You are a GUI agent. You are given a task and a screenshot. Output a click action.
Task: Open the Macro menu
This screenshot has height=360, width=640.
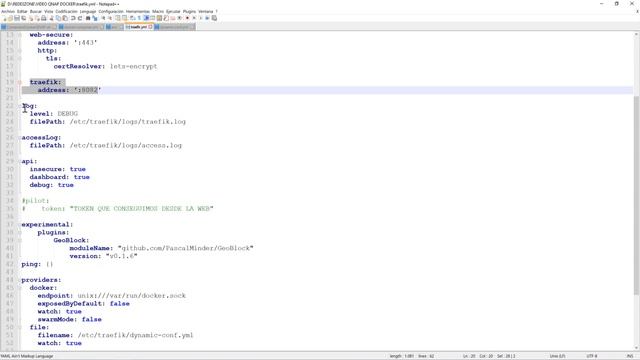pos(158,11)
